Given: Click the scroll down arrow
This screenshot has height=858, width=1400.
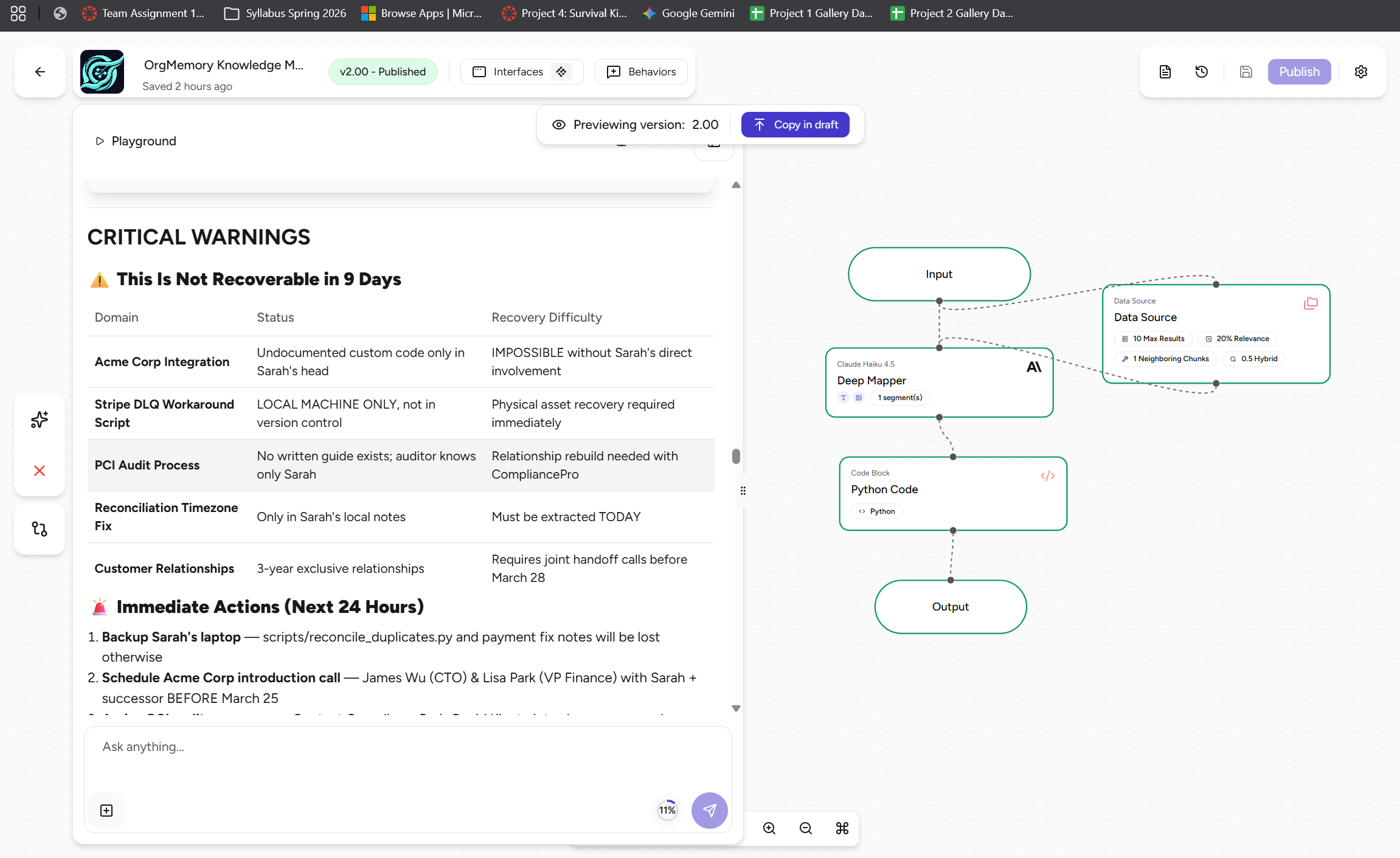Looking at the screenshot, I should tap(736, 708).
